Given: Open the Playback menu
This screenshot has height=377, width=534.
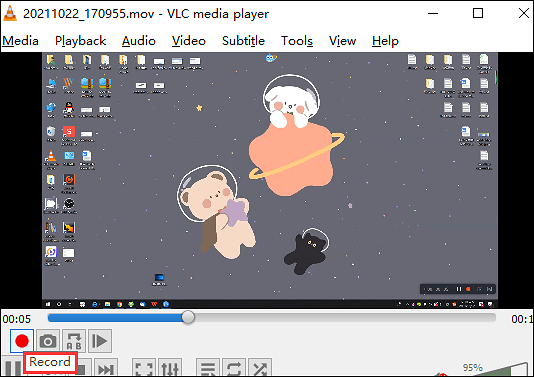Looking at the screenshot, I should (80, 41).
